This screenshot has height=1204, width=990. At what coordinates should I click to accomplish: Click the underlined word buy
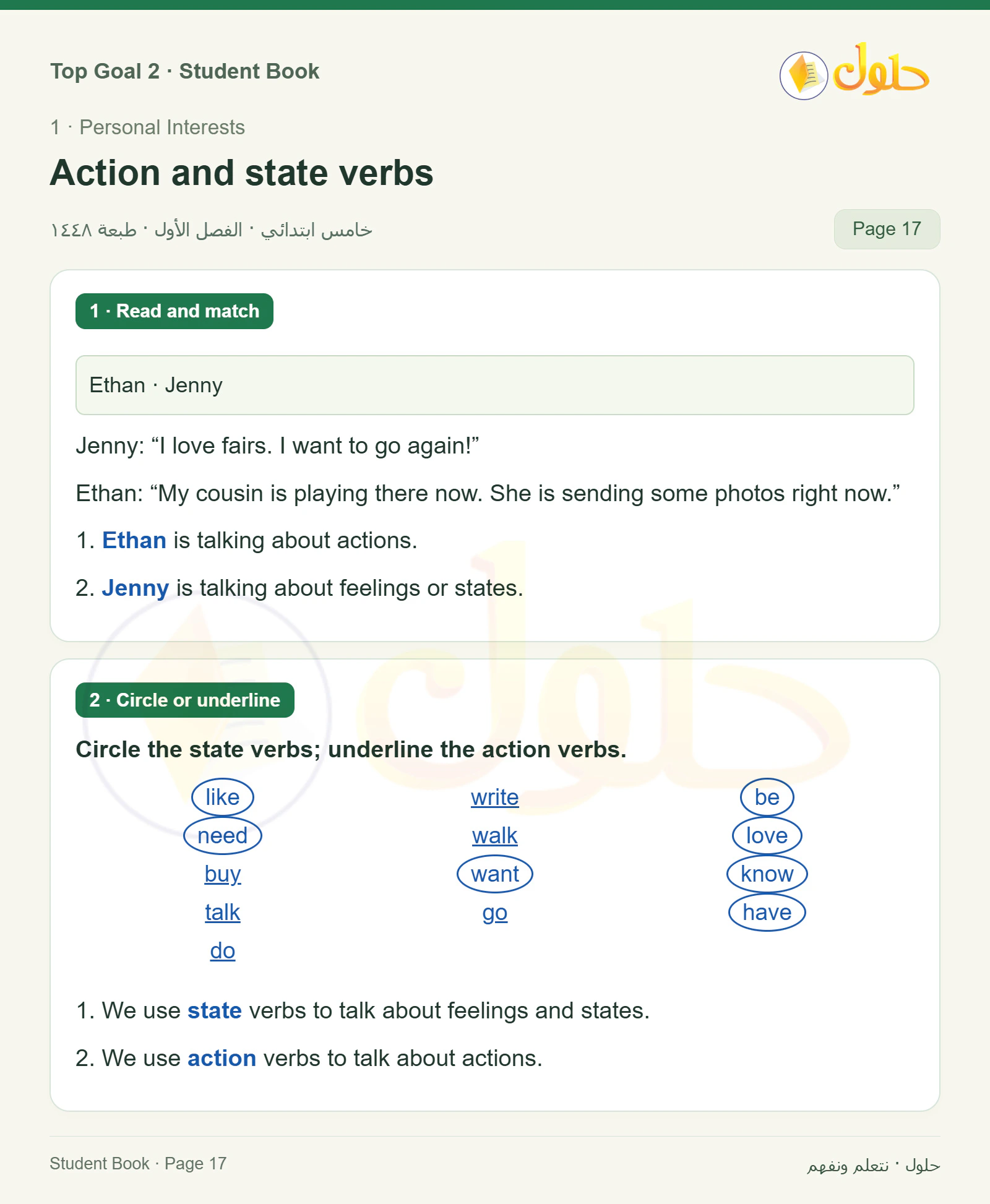pyautogui.click(x=223, y=874)
